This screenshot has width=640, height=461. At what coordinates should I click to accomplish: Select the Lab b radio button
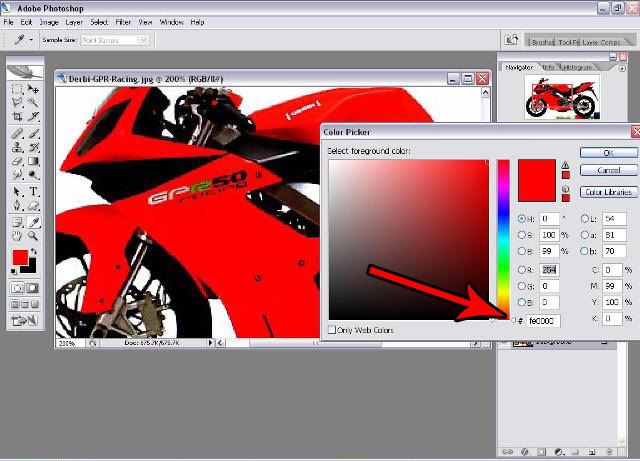pyautogui.click(x=584, y=251)
